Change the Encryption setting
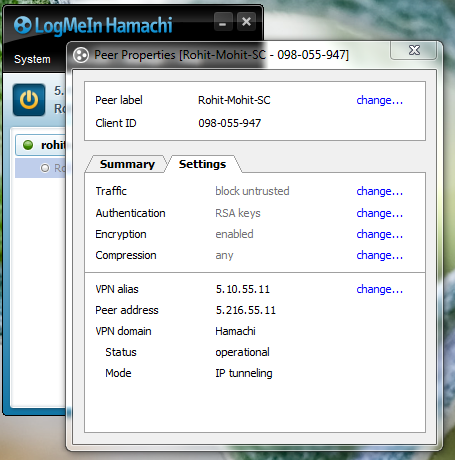The image size is (455, 460). [x=380, y=234]
